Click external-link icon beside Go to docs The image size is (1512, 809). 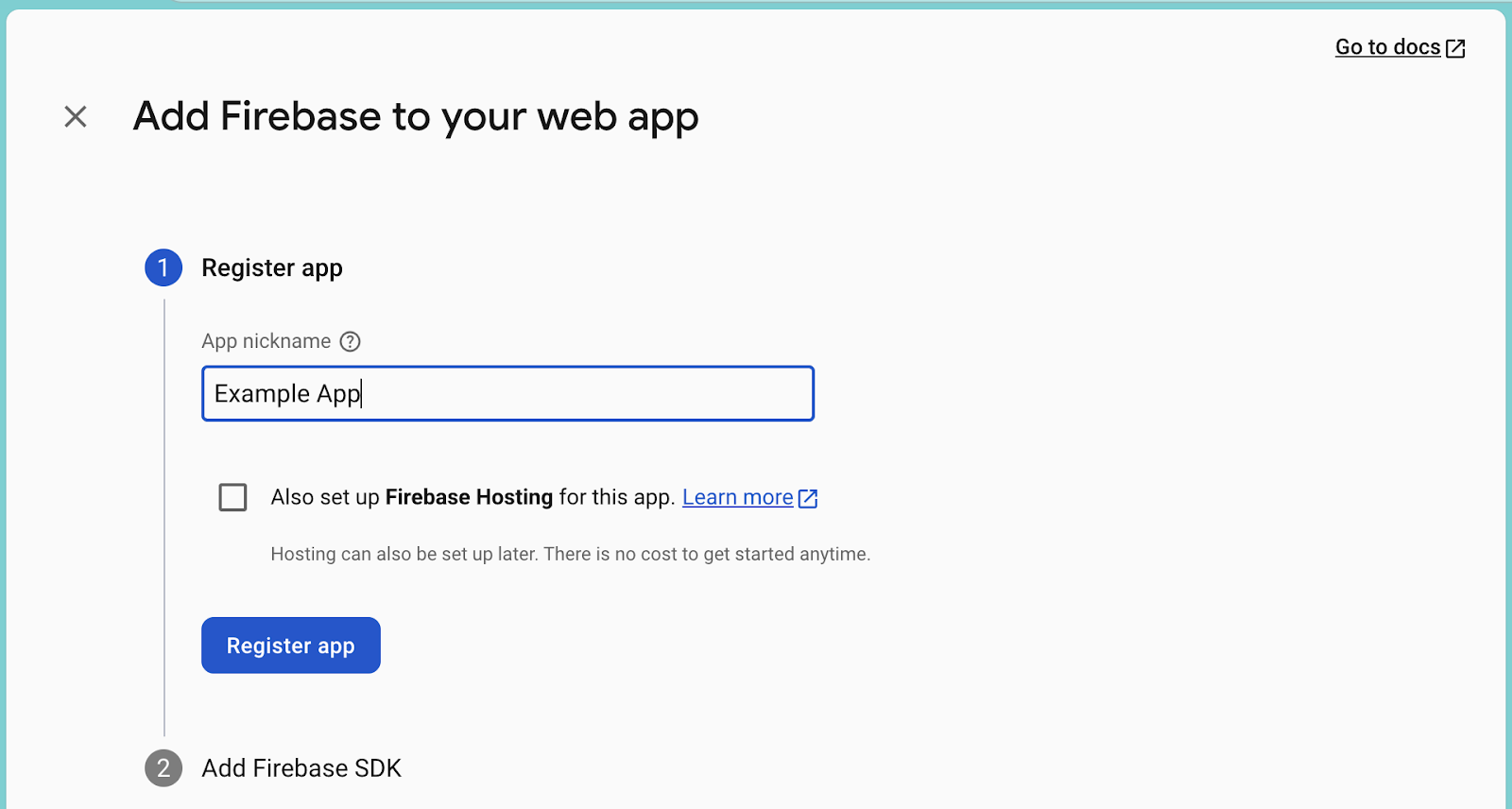click(x=1455, y=48)
